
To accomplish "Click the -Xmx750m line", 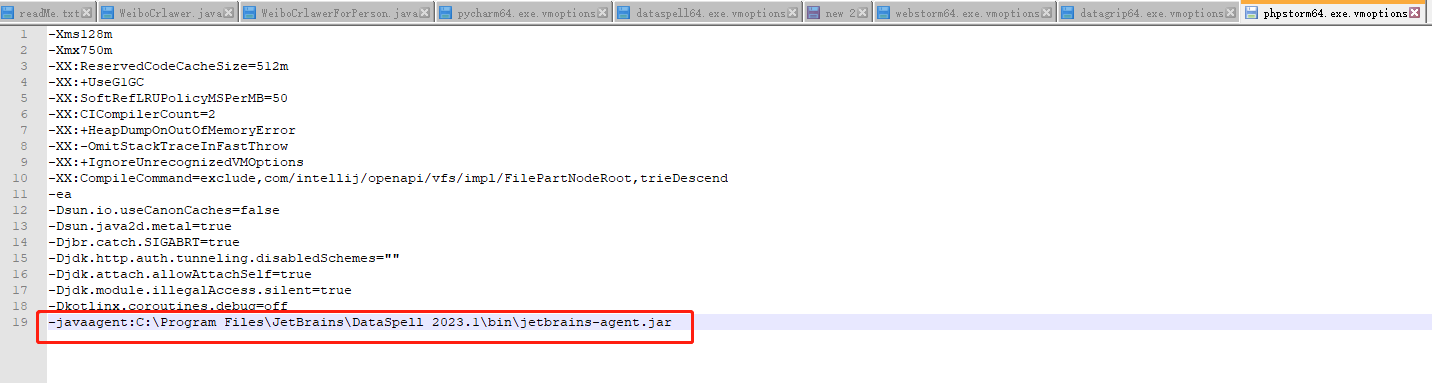I will (80, 50).
